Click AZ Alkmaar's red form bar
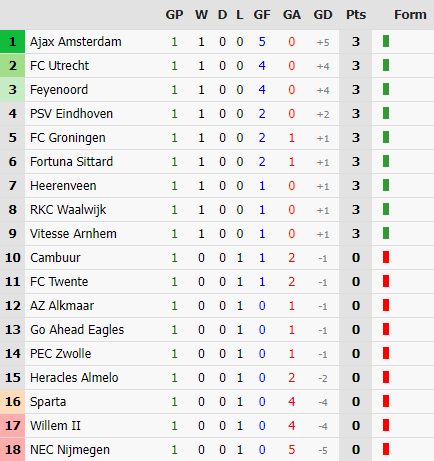Viewport: 434px width, 461px height. 386,305
